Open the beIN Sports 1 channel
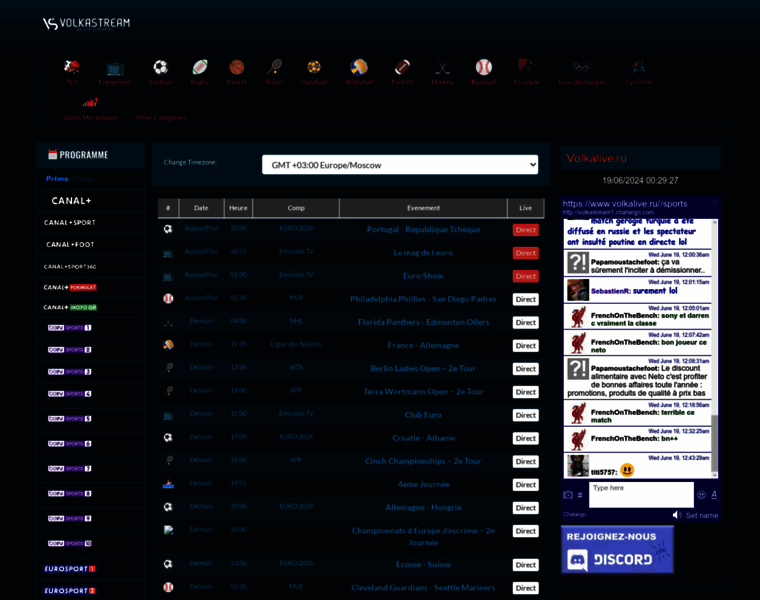Image resolution: width=760 pixels, height=600 pixels. (x=69, y=328)
